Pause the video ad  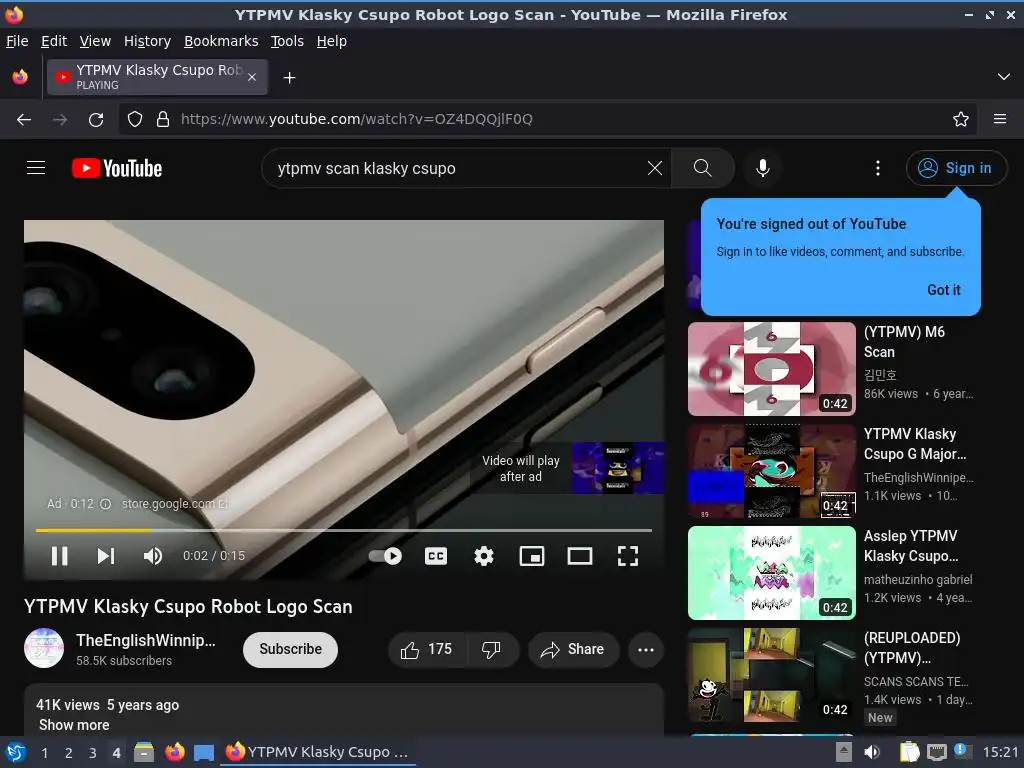59,556
